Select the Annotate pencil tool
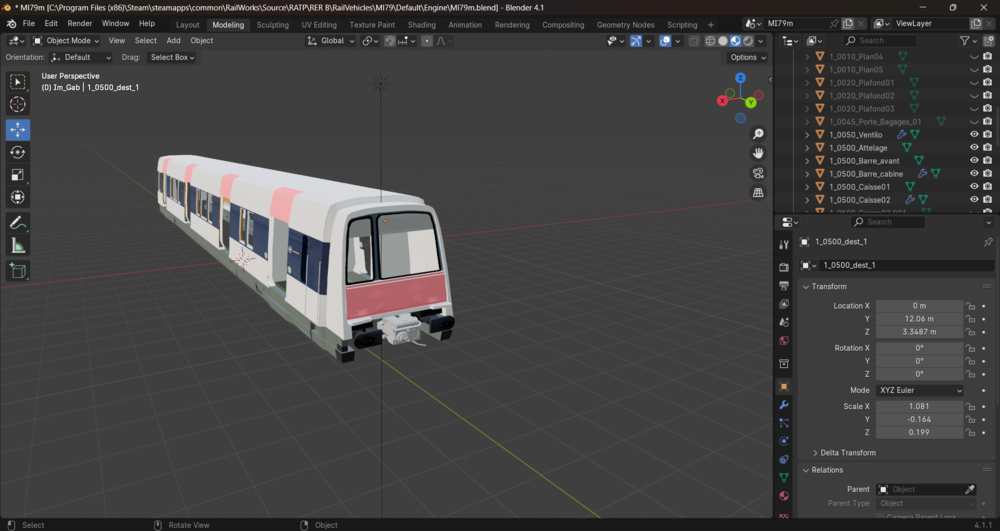 [x=18, y=222]
